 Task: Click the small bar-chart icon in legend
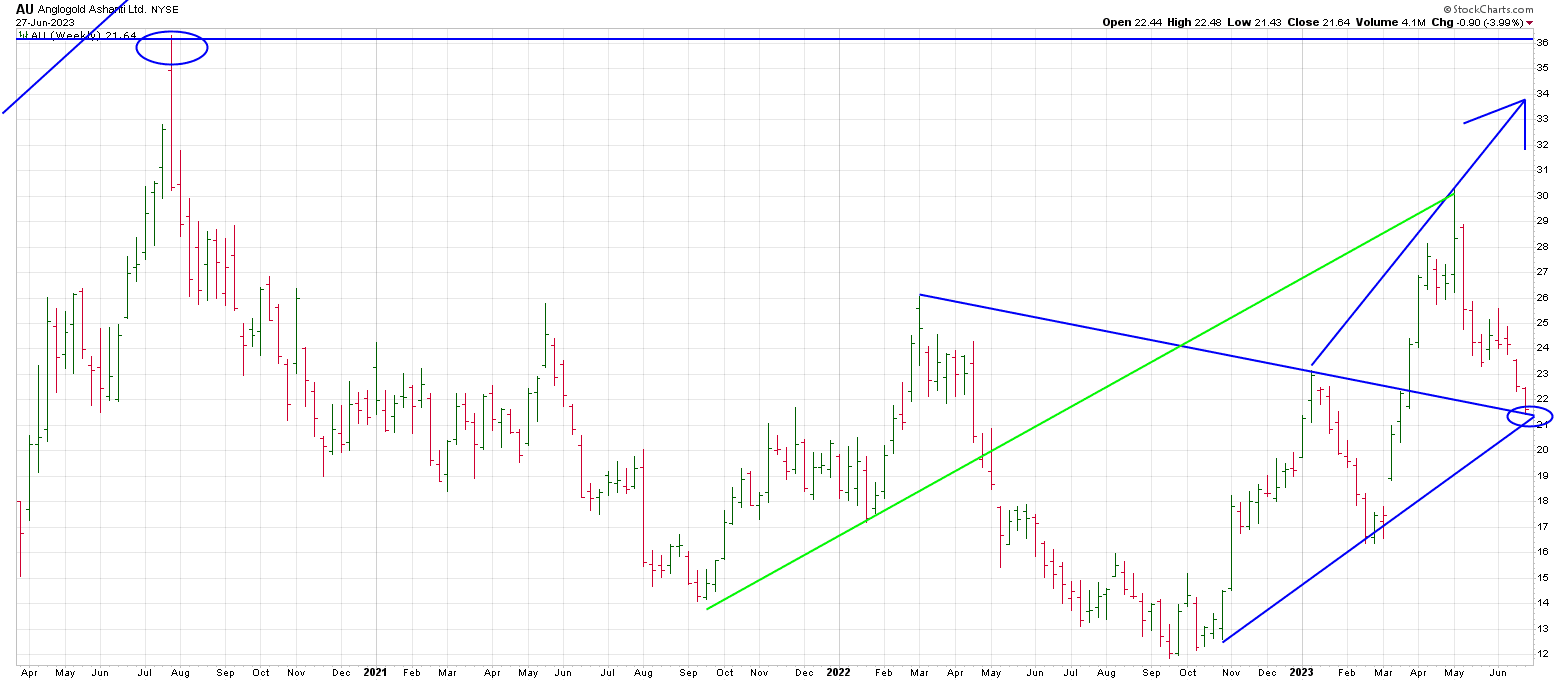coord(21,36)
